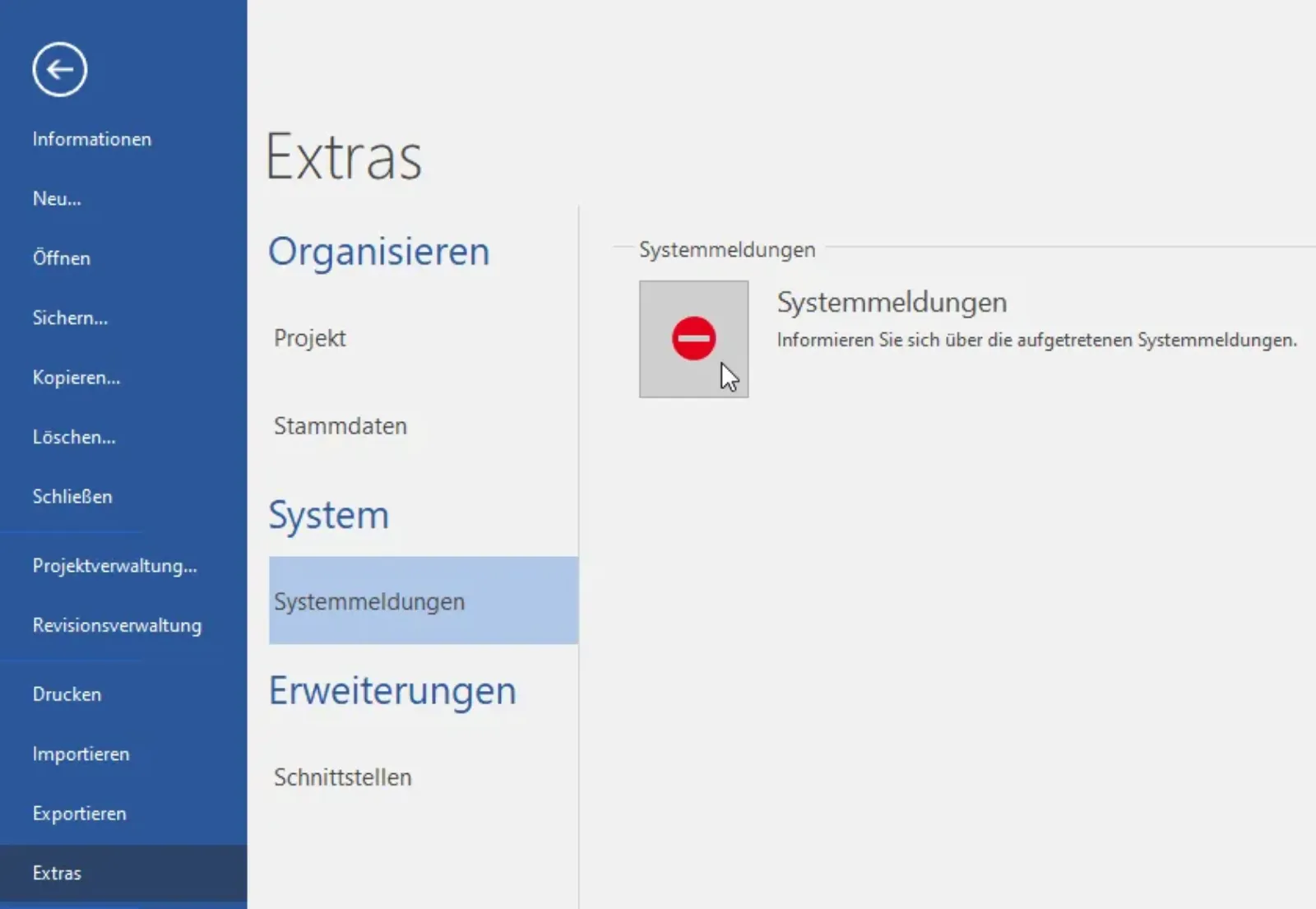Open Stammdaten under Organisieren
Screen dimensions: 1316x909
click(x=341, y=426)
